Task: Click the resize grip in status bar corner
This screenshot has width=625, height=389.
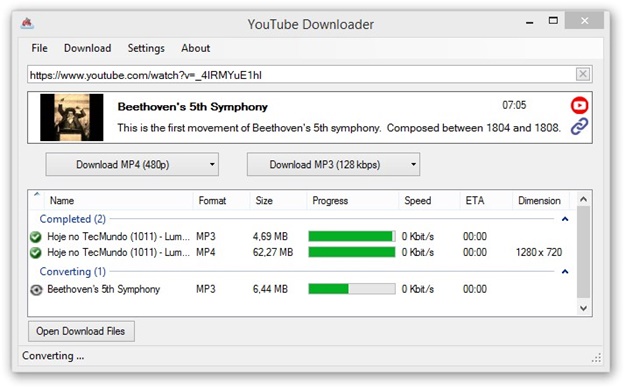Action: pyautogui.click(x=596, y=358)
